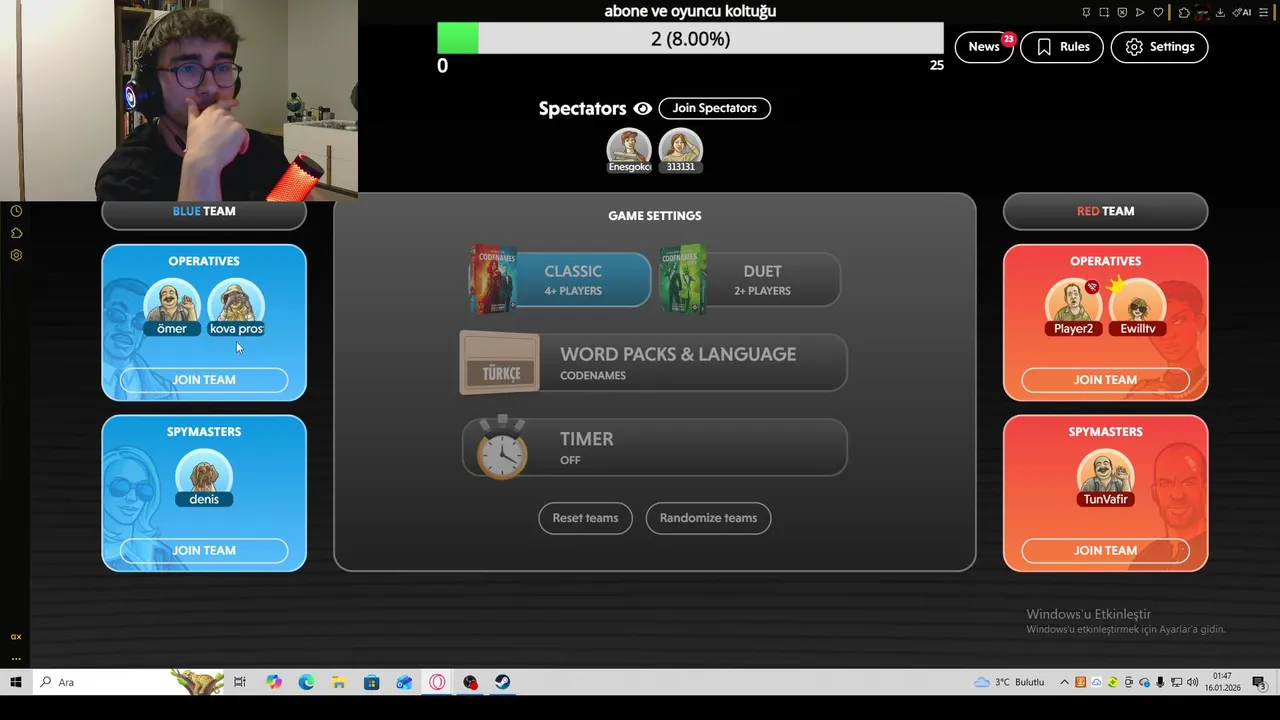The height and width of the screenshot is (720, 1280).
Task: Open the notification center icon
Action: [x=1259, y=683]
